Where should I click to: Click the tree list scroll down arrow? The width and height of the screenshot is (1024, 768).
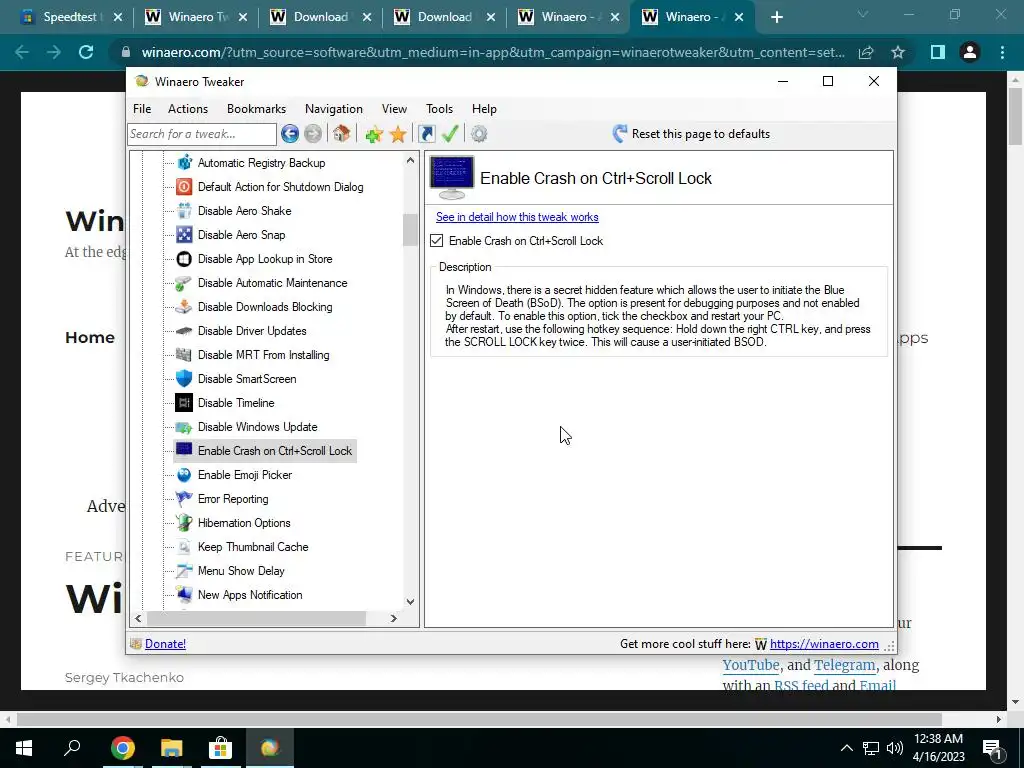click(410, 601)
